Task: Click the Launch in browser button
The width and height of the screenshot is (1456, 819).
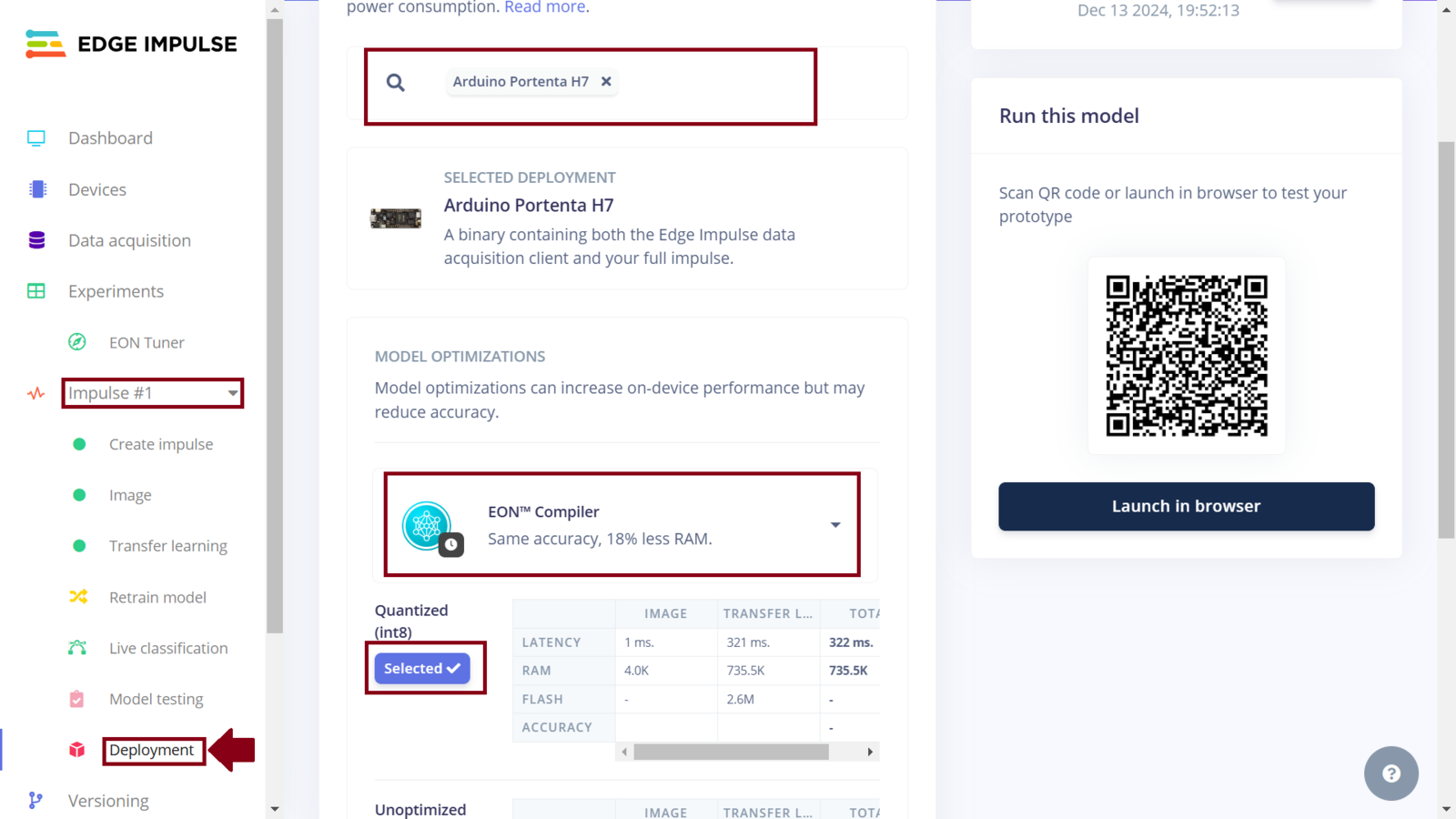Action: [1186, 507]
